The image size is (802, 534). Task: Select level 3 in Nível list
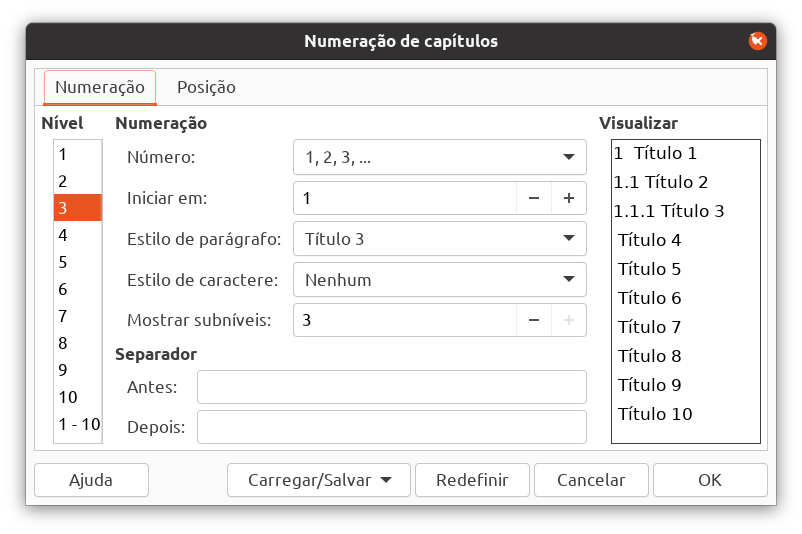coord(78,208)
